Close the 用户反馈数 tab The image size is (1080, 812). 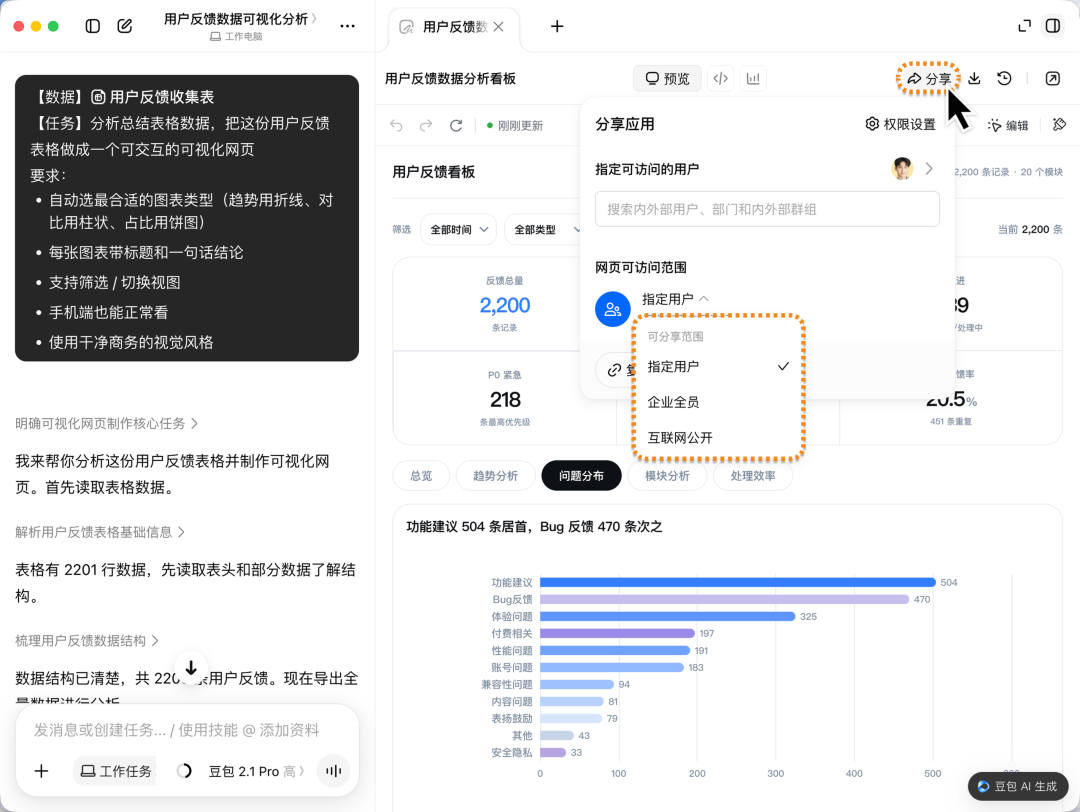point(499,26)
